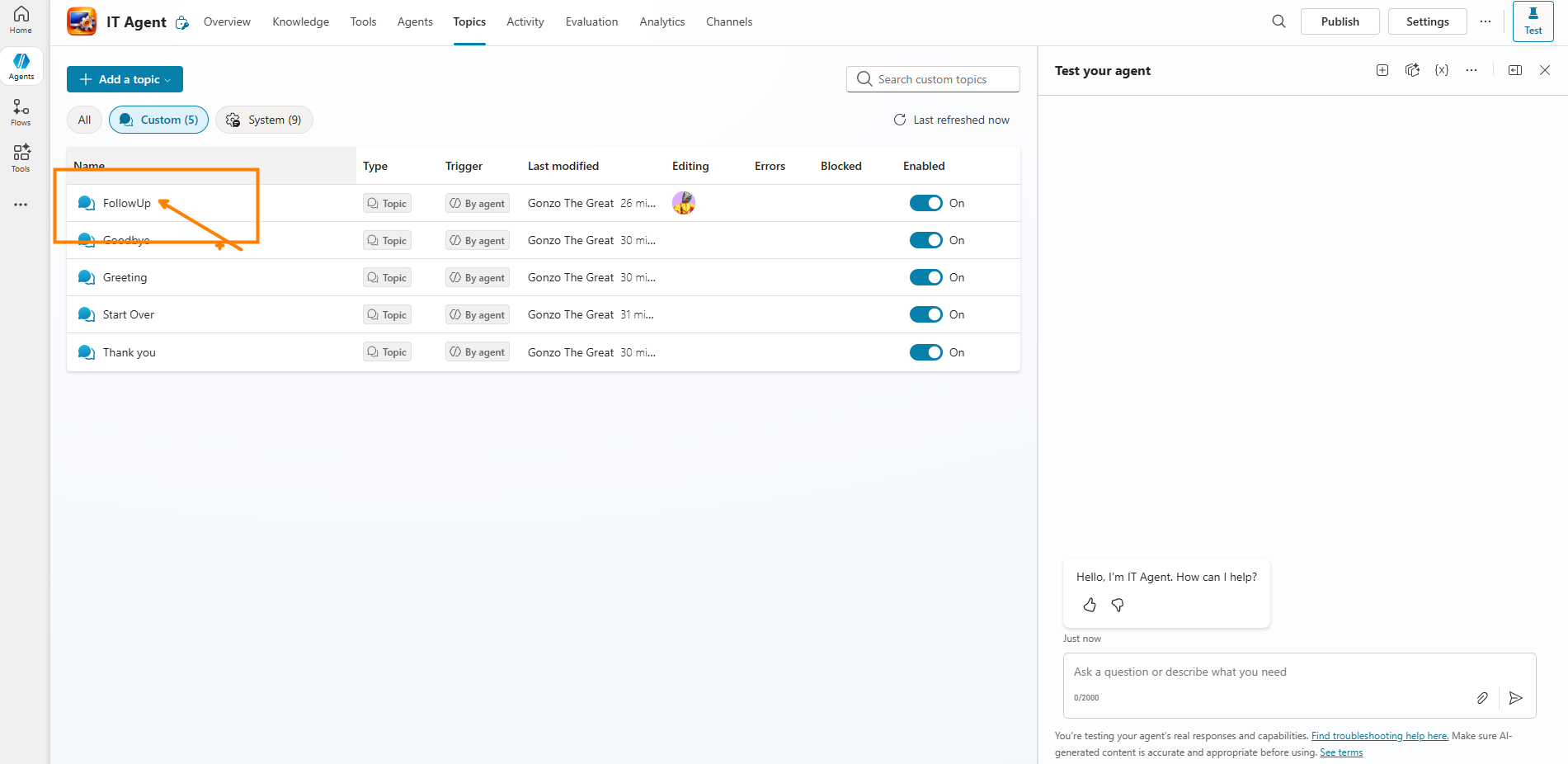Click refresh icon beside Last refreshed now
This screenshot has height=764, width=1568.
(x=900, y=120)
